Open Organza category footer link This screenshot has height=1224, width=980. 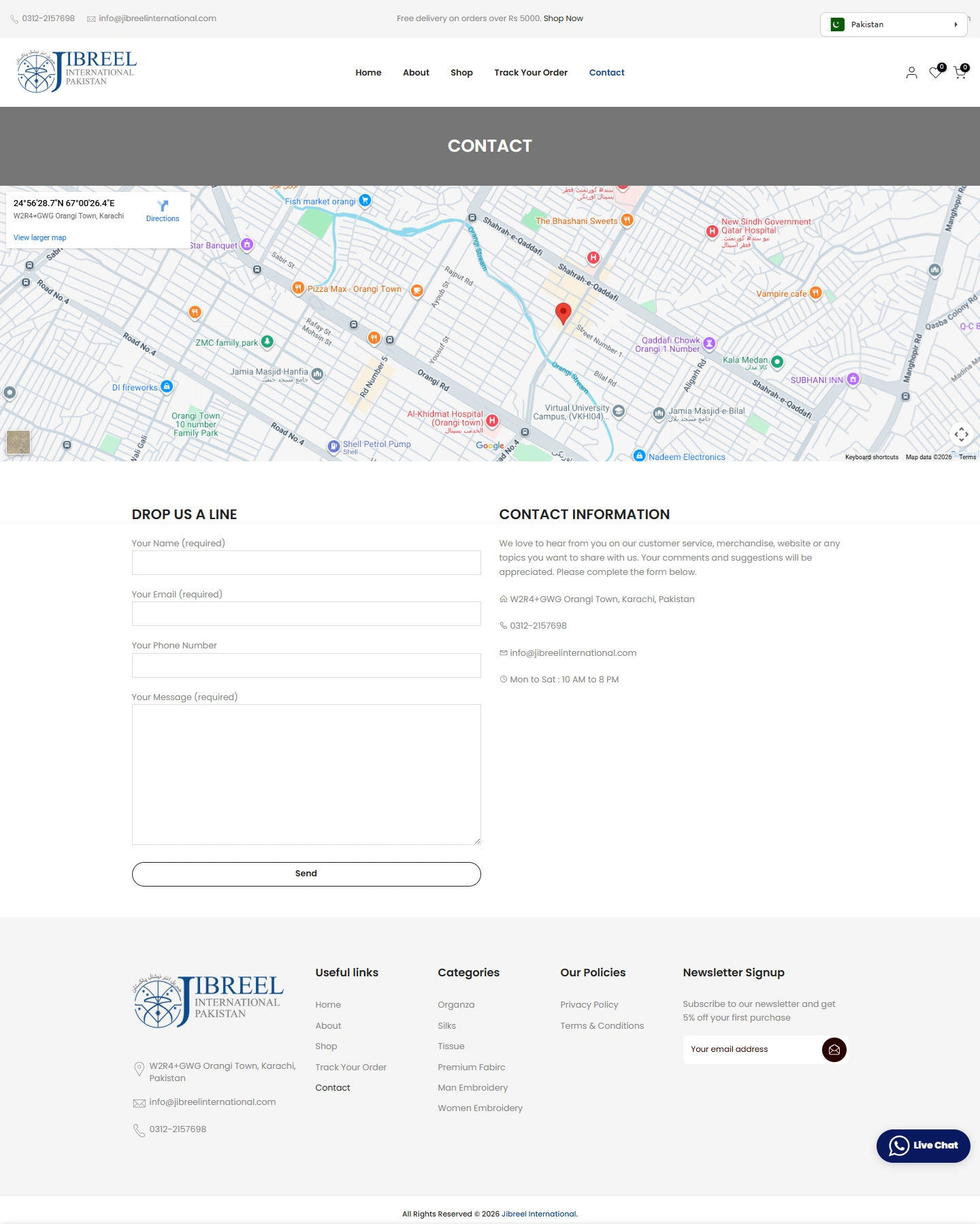click(457, 1005)
